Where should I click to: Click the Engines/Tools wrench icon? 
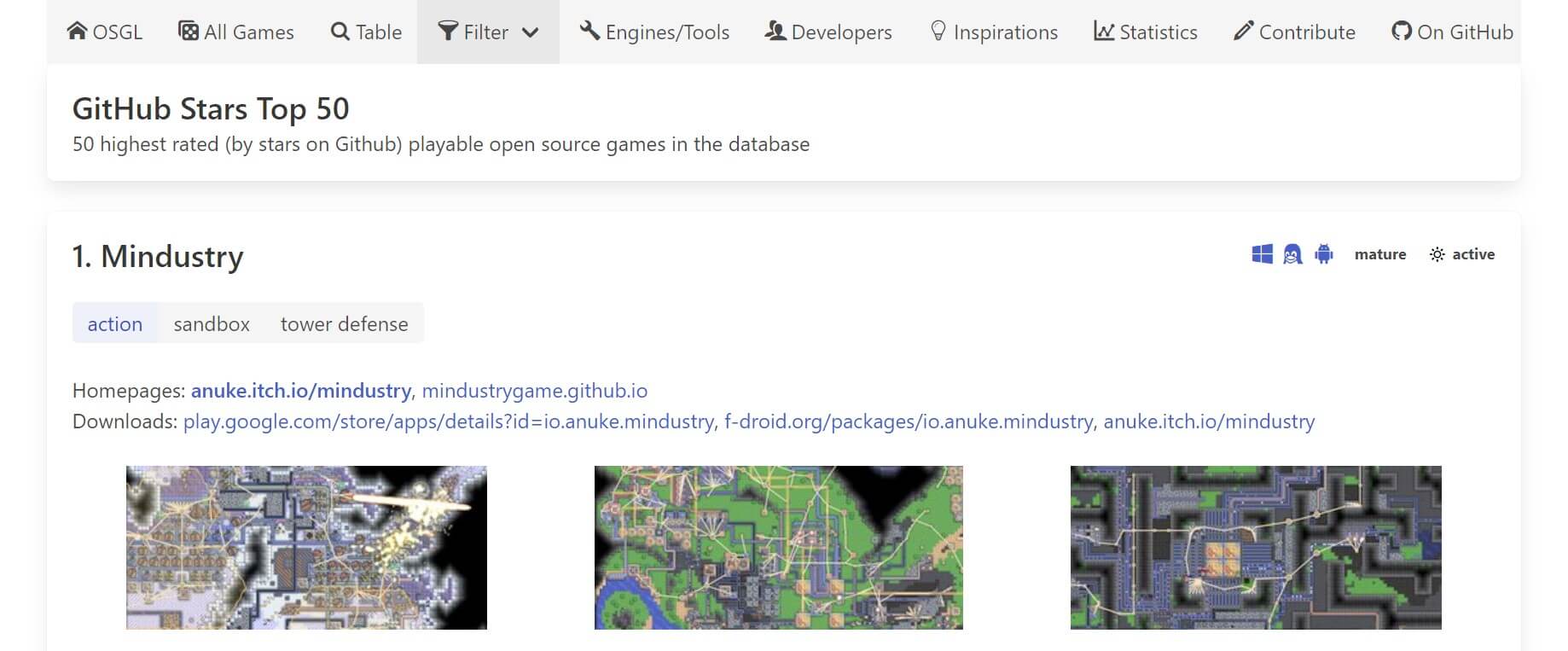(589, 32)
